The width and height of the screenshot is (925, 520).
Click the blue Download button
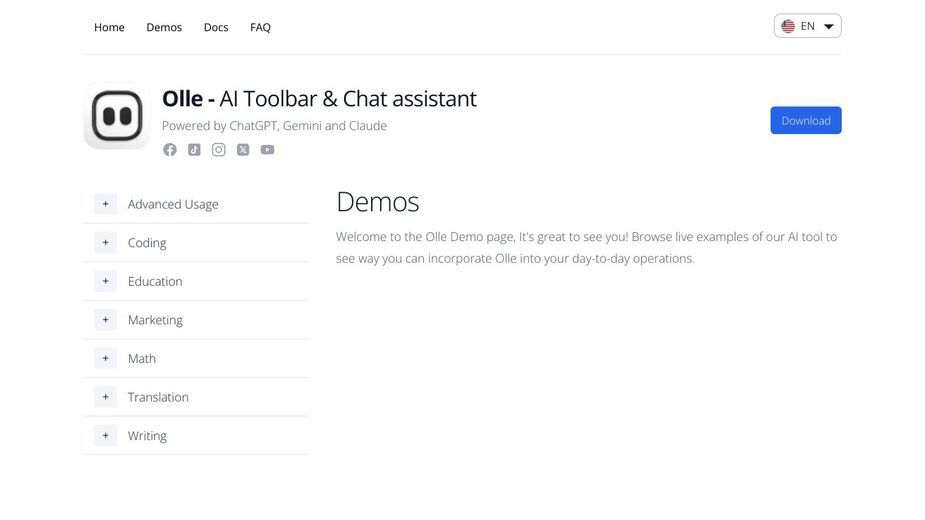point(806,120)
